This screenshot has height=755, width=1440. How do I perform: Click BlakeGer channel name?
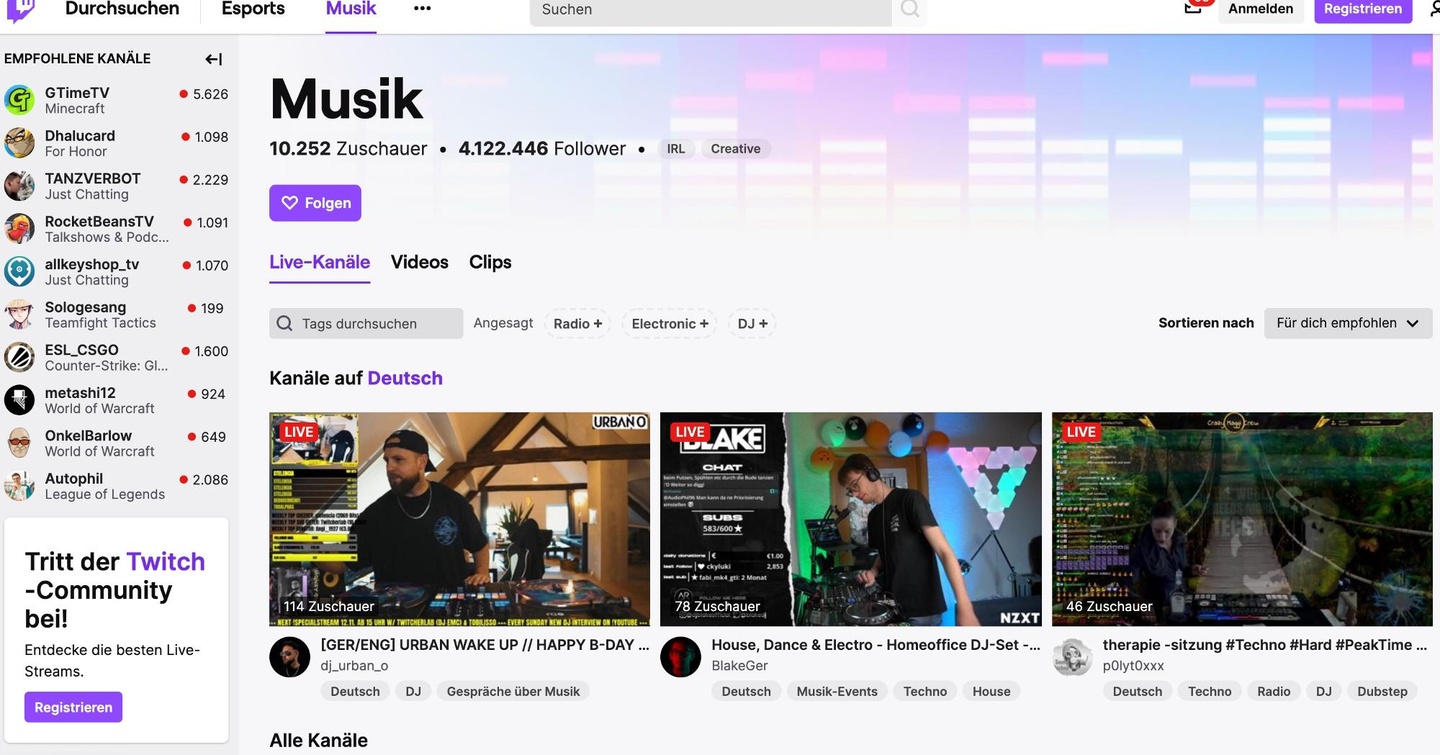[x=740, y=666]
